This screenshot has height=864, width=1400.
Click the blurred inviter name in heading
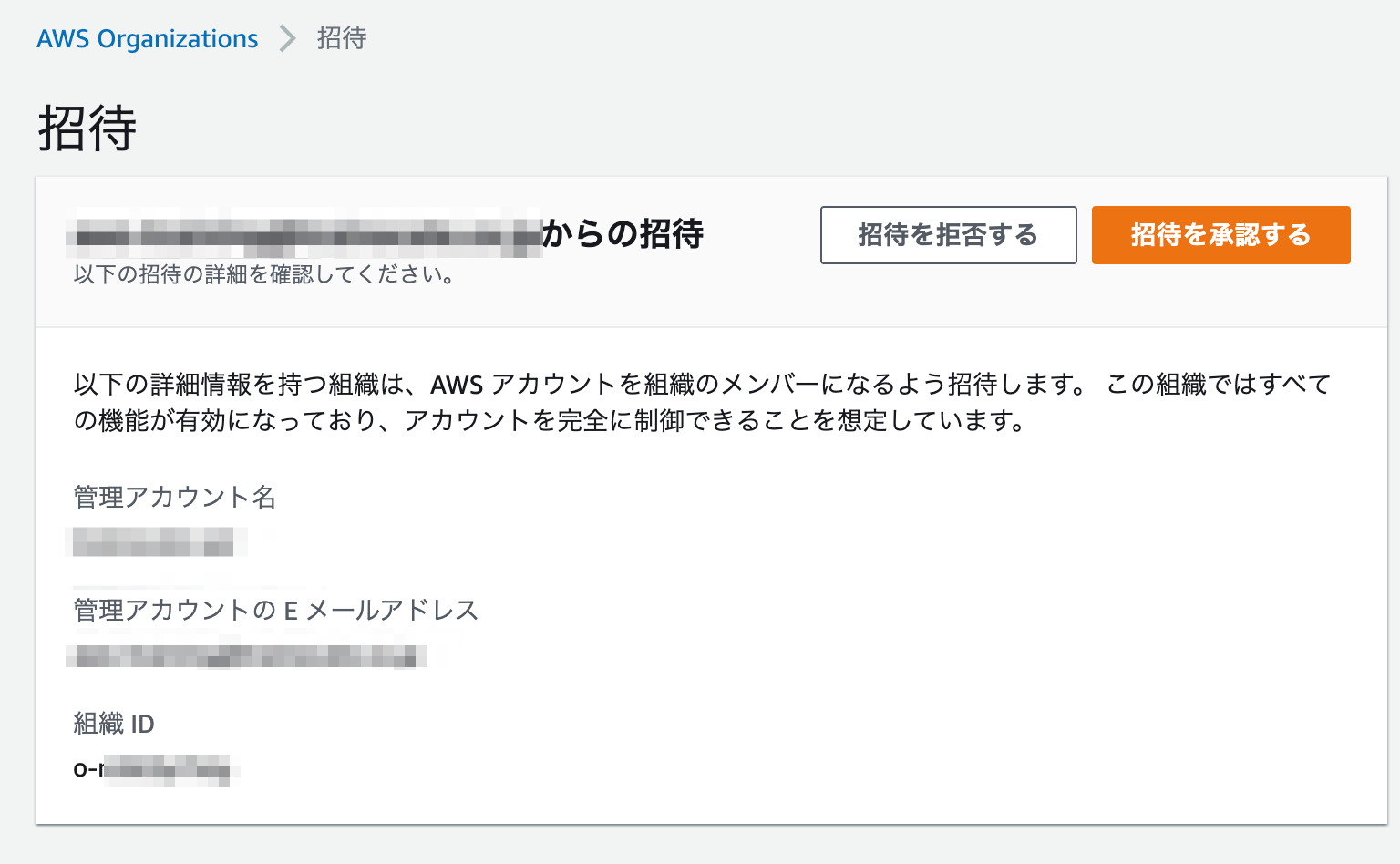304,233
